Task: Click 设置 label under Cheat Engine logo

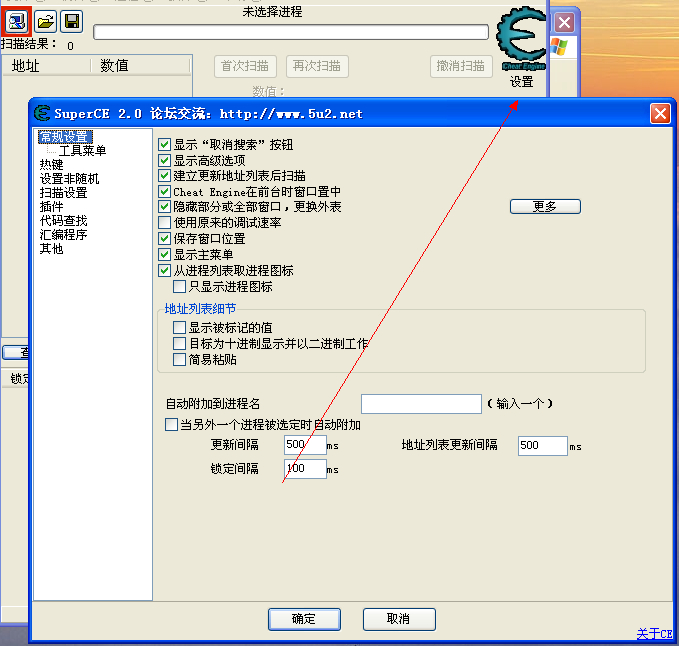Action: click(521, 82)
